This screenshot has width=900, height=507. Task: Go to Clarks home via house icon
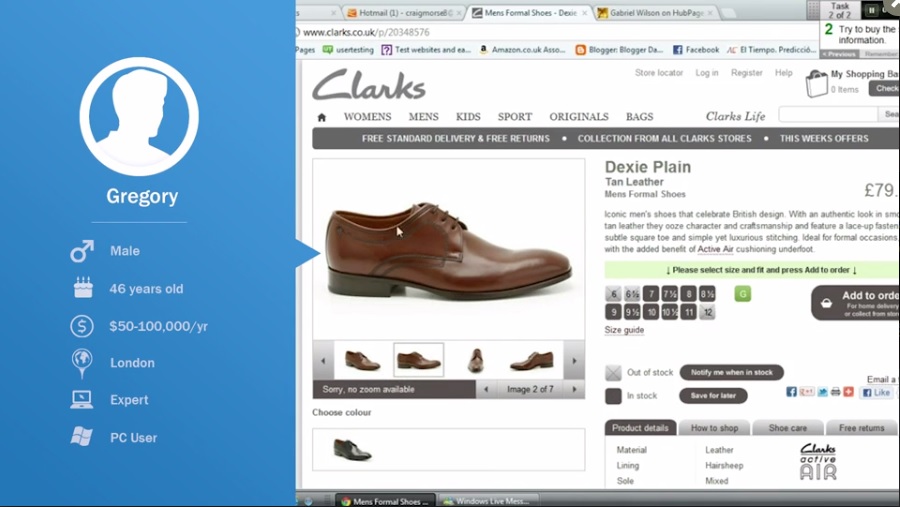click(321, 117)
